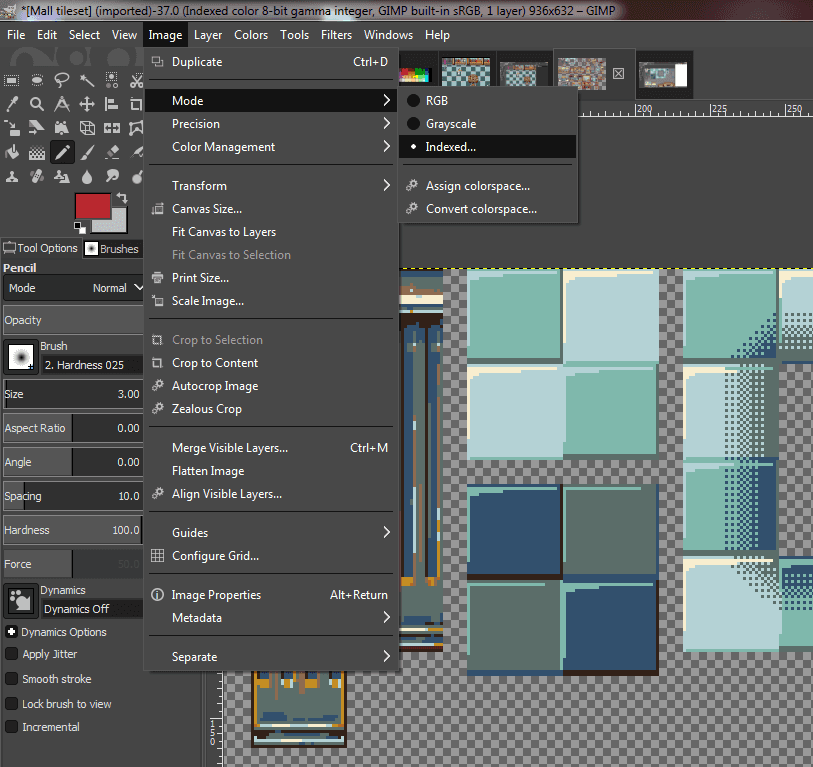Open the Filters menu
The width and height of the screenshot is (813, 767).
click(336, 34)
